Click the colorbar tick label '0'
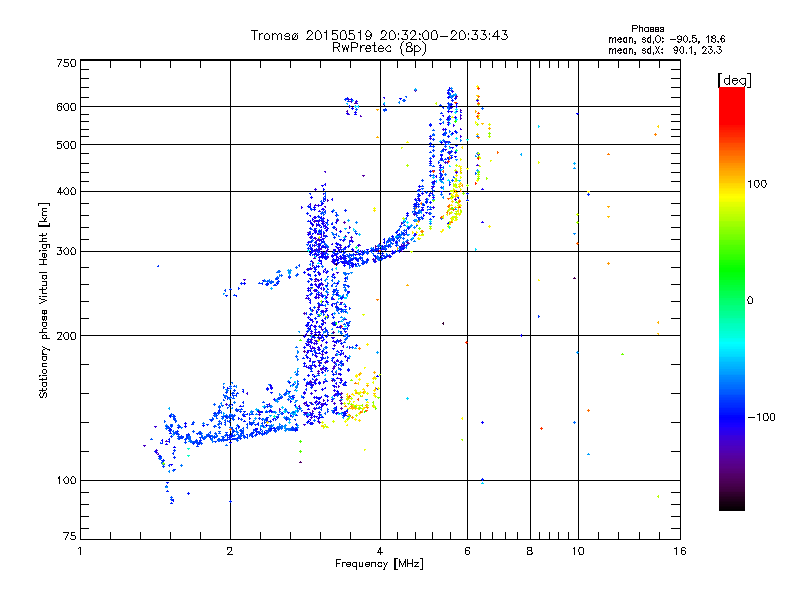Screen dimensions: 800x600 (x=750, y=301)
